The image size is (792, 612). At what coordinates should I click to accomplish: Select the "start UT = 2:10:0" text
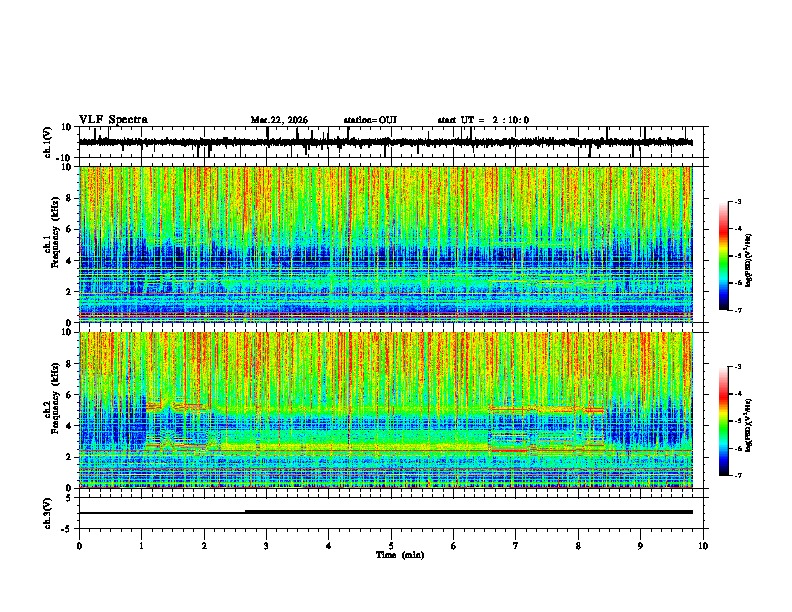pyautogui.click(x=483, y=120)
